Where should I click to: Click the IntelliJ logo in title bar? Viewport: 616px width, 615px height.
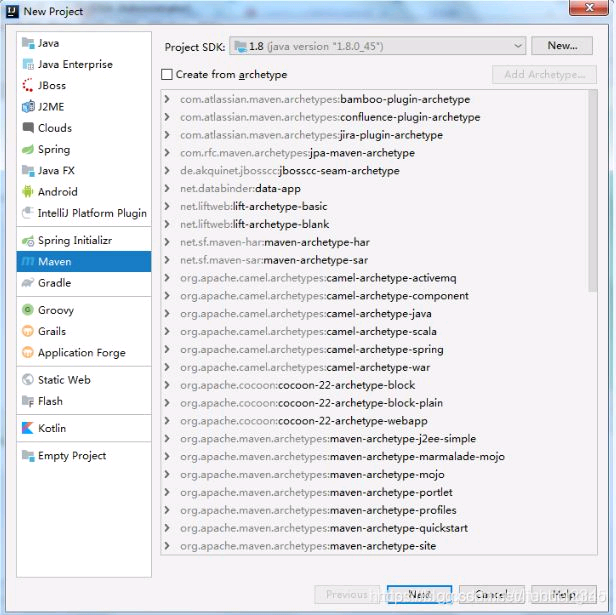(x=12, y=11)
